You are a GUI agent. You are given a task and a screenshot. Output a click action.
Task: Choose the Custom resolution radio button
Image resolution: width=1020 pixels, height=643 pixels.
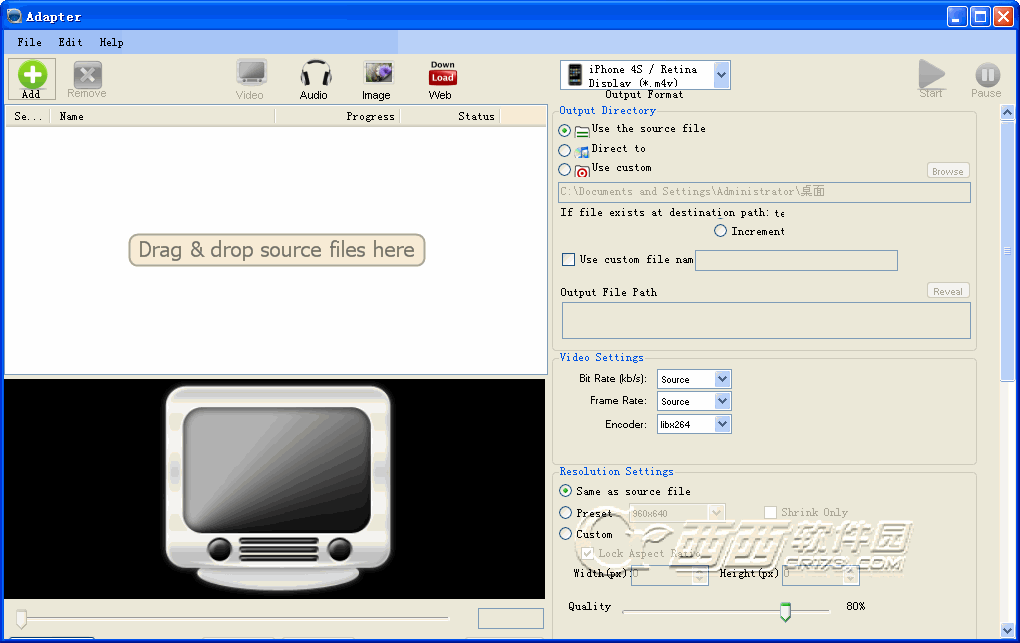(x=566, y=534)
